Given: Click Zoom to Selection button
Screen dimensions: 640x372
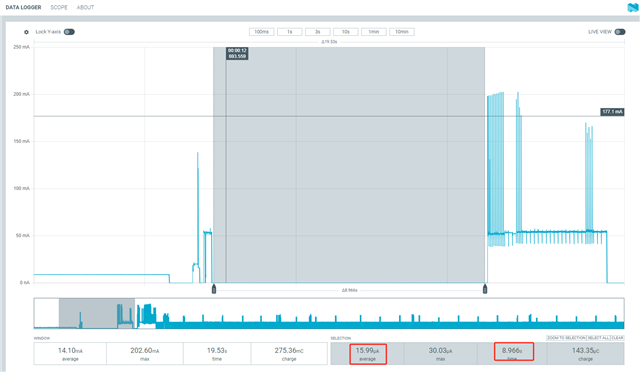Looking at the screenshot, I should point(566,338).
